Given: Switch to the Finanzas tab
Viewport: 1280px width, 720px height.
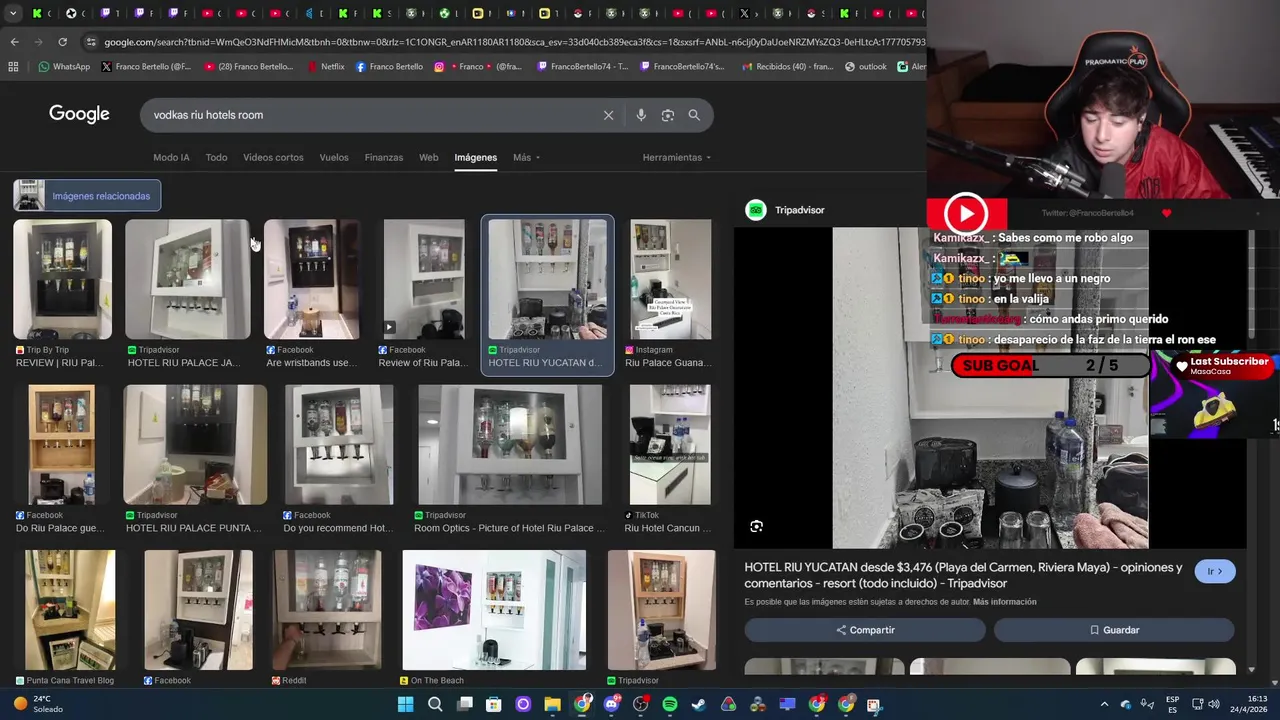Looking at the screenshot, I should [x=384, y=157].
